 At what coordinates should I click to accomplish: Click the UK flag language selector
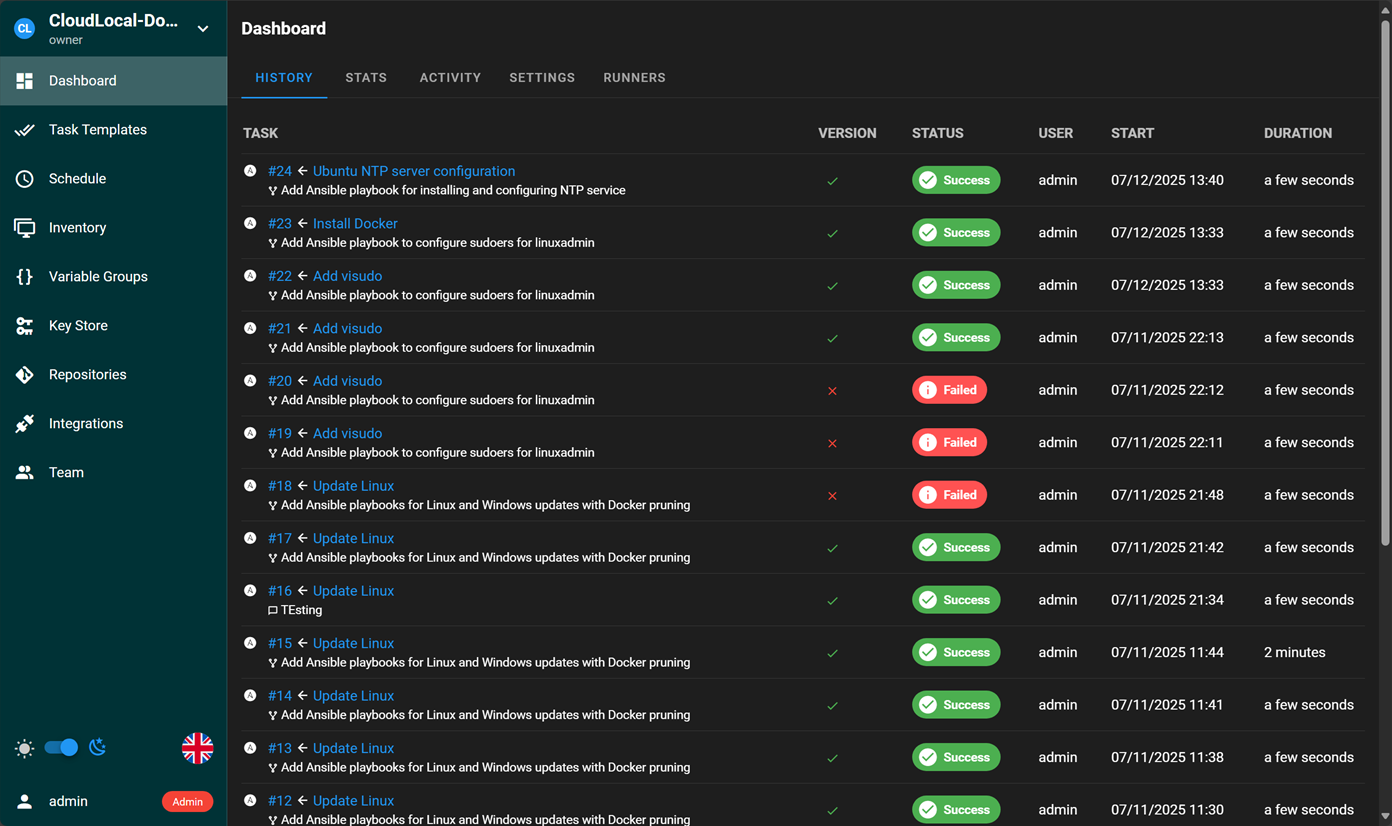[x=197, y=748]
